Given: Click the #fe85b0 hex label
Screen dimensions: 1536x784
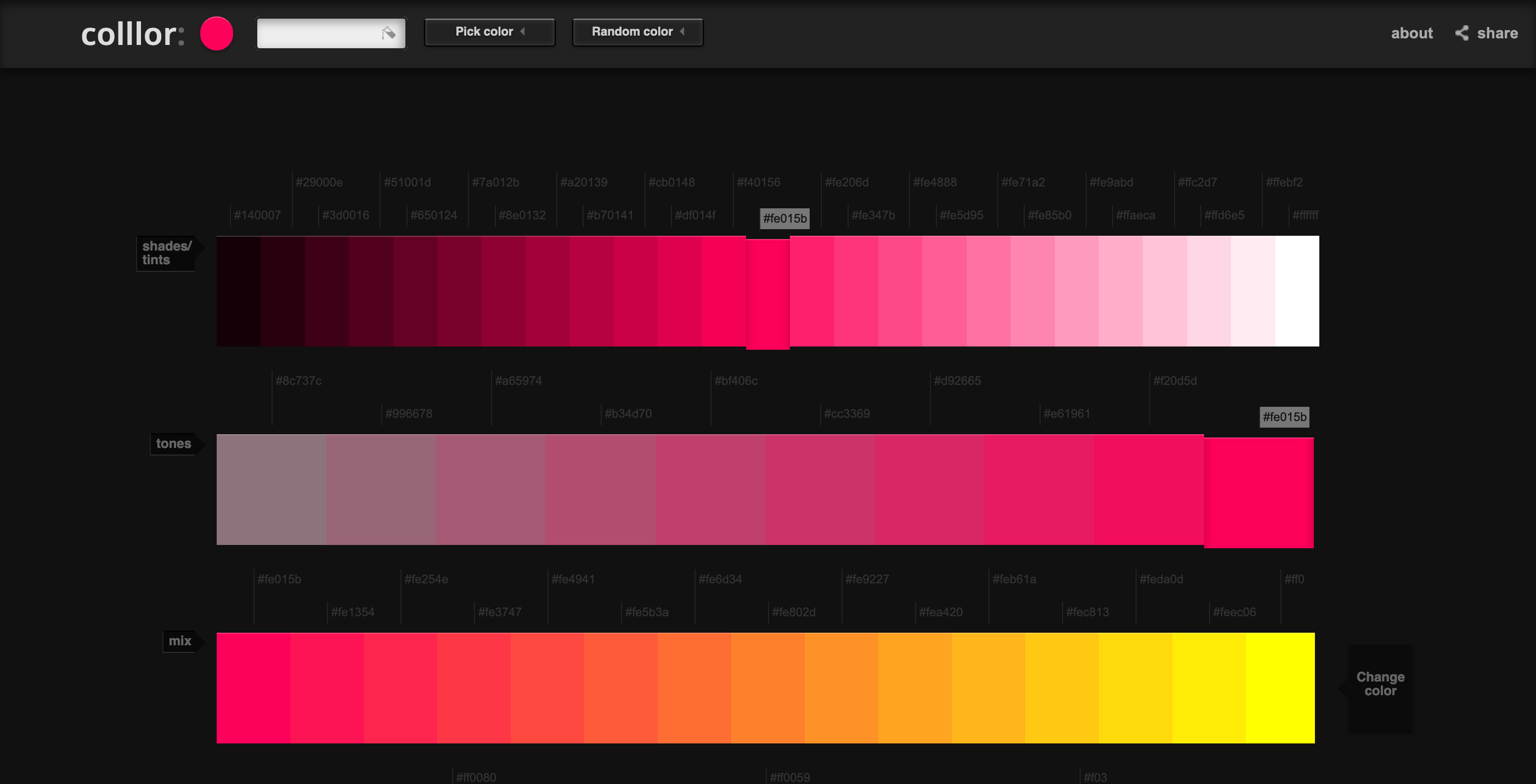Looking at the screenshot, I should coord(1050,215).
